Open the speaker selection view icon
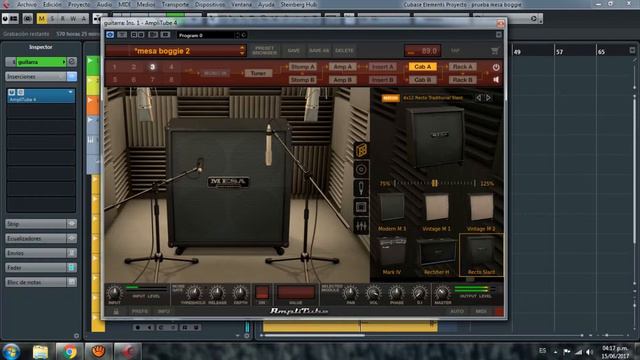640x360 pixels. pyautogui.click(x=361, y=169)
